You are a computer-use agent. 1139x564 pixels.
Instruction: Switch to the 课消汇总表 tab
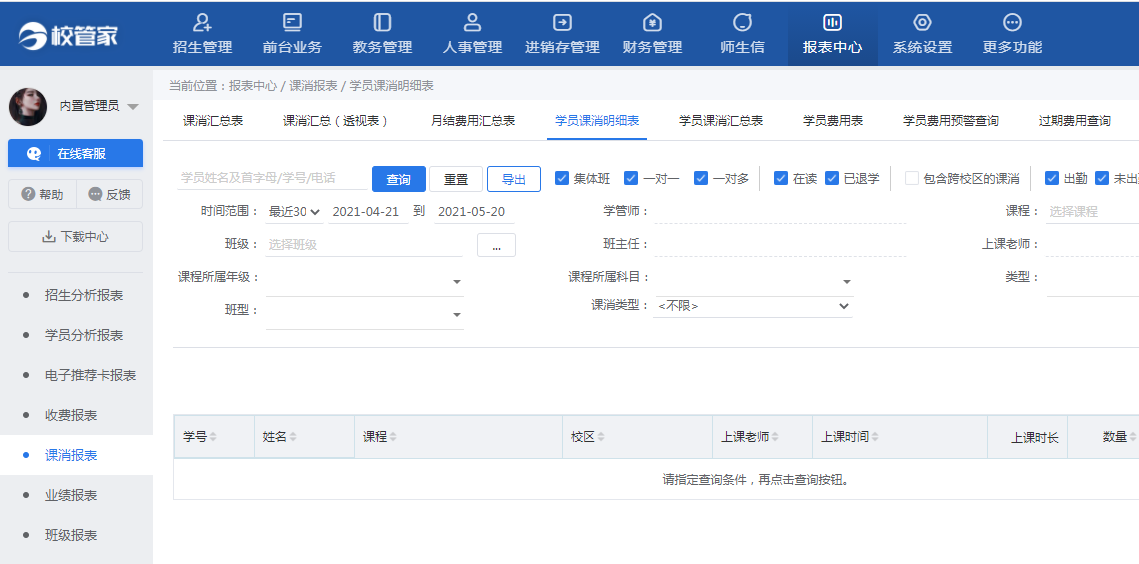coord(213,121)
